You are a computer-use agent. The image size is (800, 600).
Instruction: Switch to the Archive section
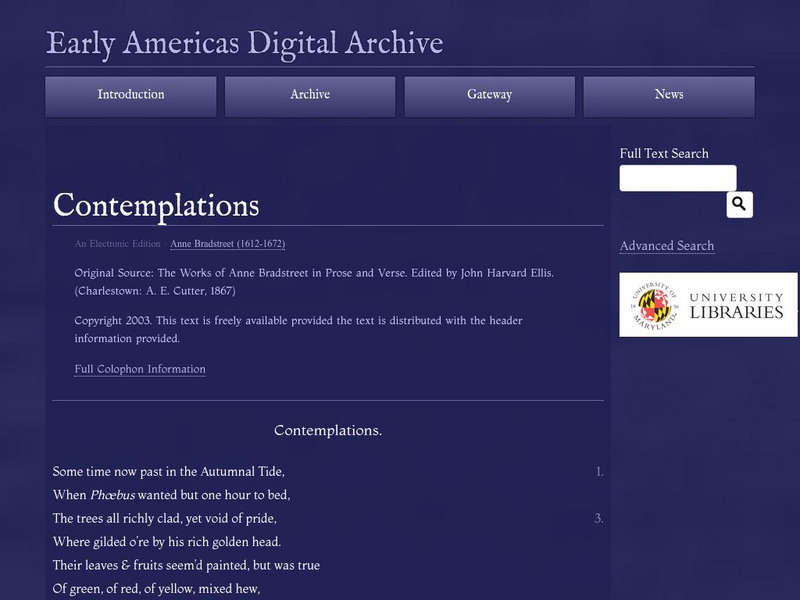click(309, 95)
